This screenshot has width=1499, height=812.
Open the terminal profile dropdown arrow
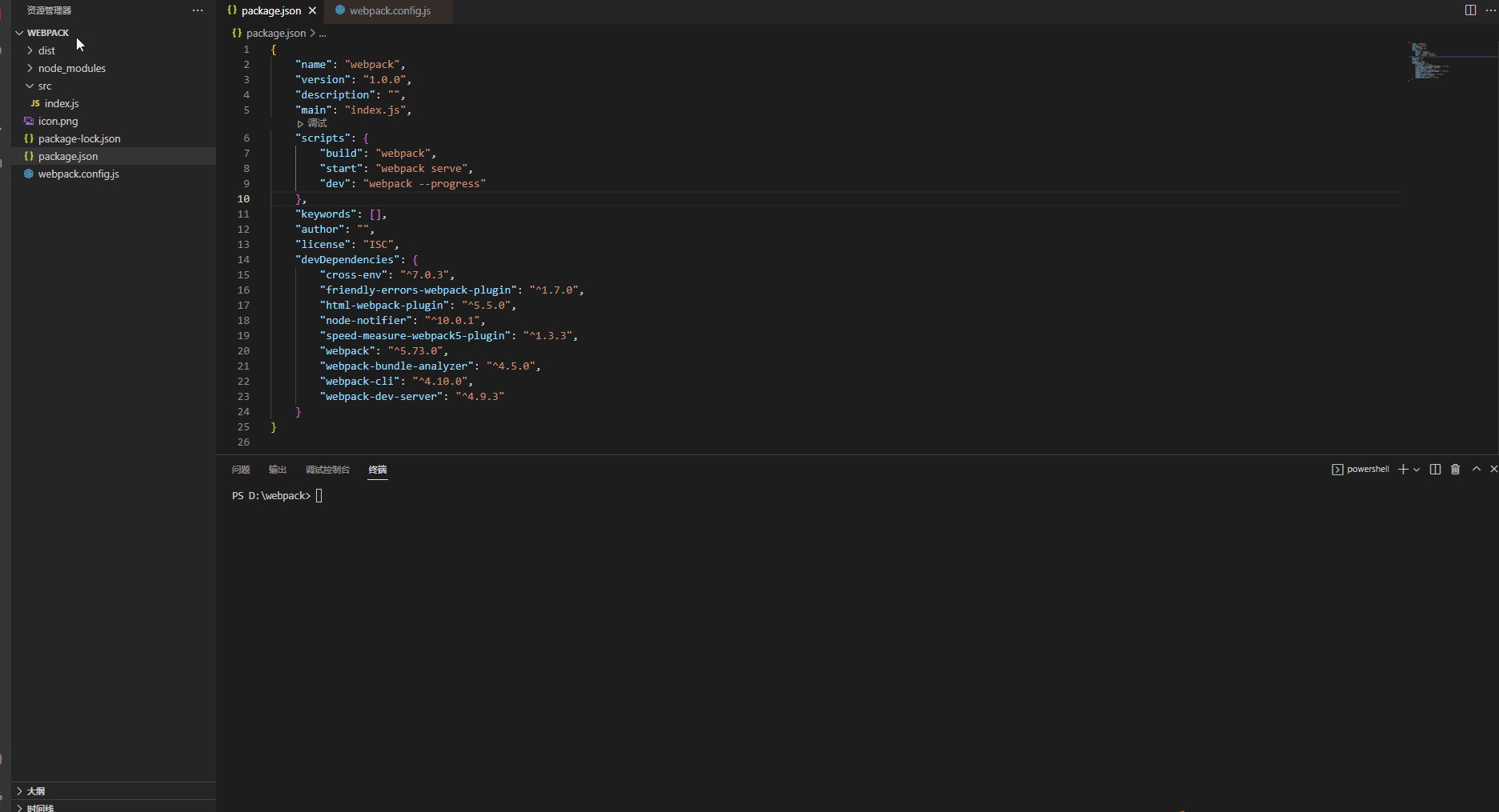1417,469
